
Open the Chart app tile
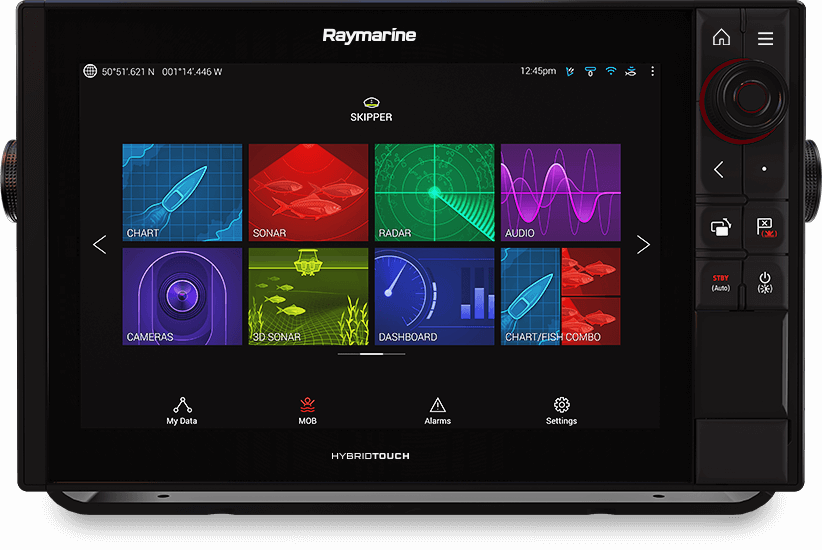[x=182, y=192]
